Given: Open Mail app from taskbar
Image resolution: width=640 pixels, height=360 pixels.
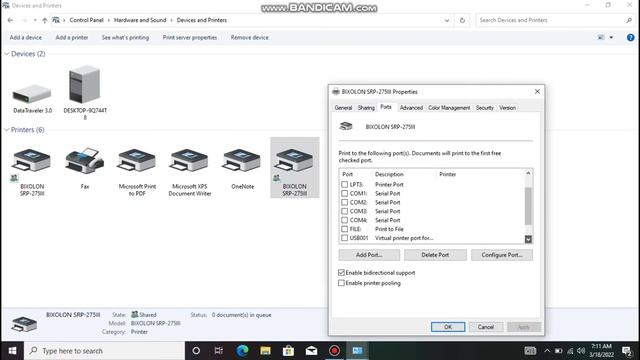Looking at the screenshot, I should (311, 351).
